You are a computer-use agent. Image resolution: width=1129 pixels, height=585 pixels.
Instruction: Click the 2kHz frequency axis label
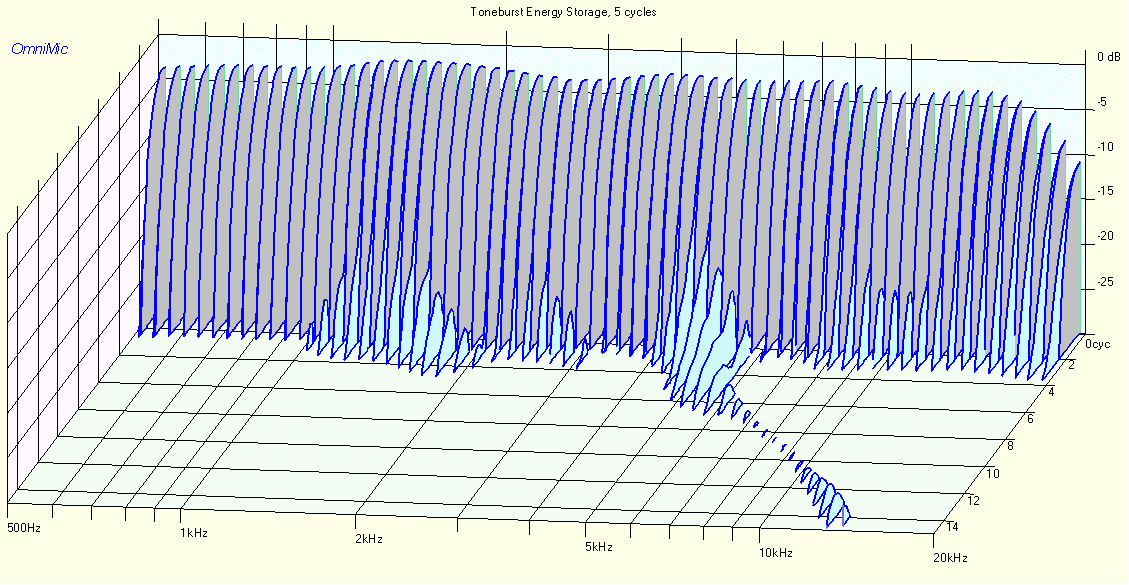coord(369,539)
